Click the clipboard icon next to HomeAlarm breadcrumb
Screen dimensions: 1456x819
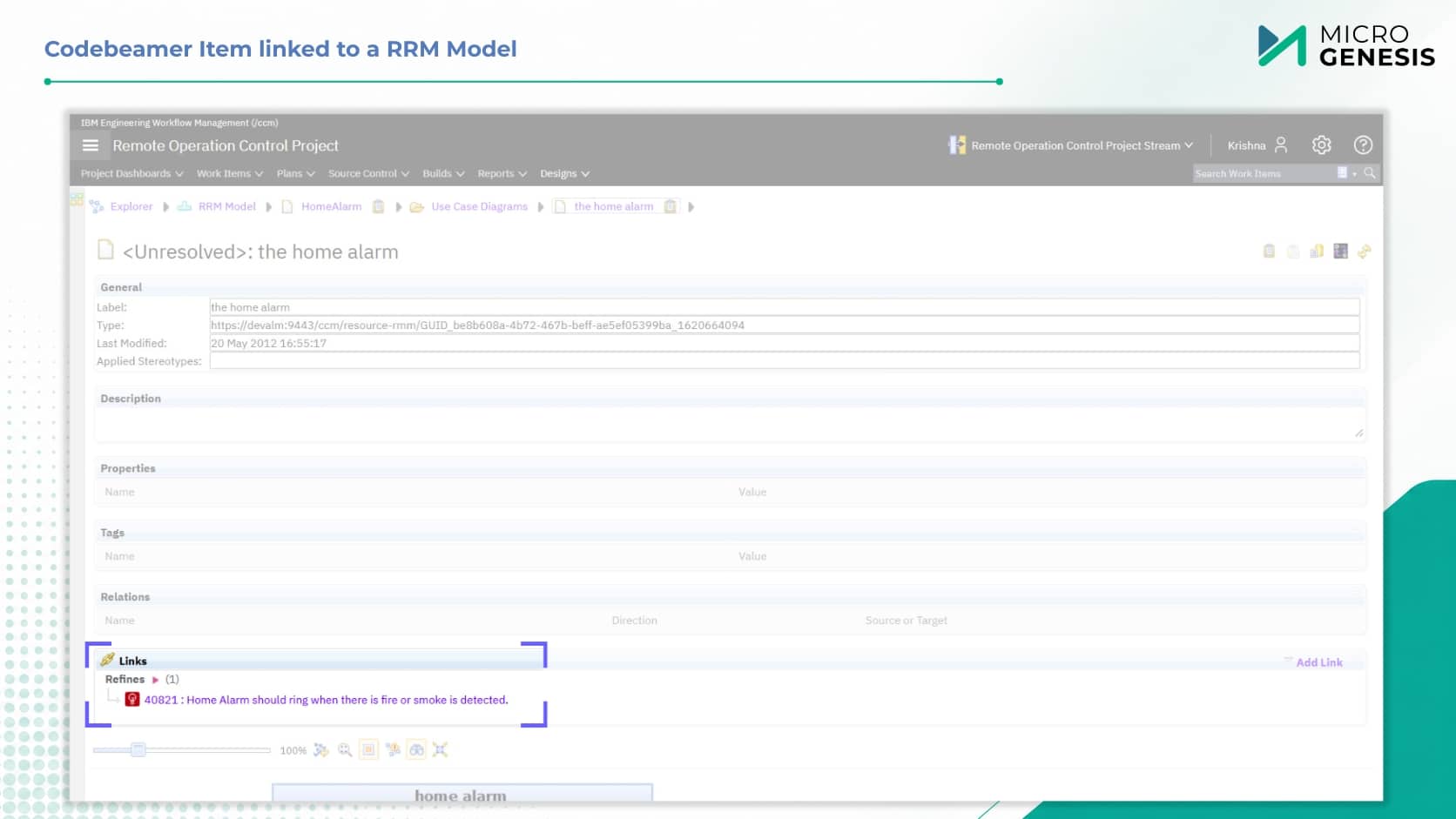(x=378, y=206)
